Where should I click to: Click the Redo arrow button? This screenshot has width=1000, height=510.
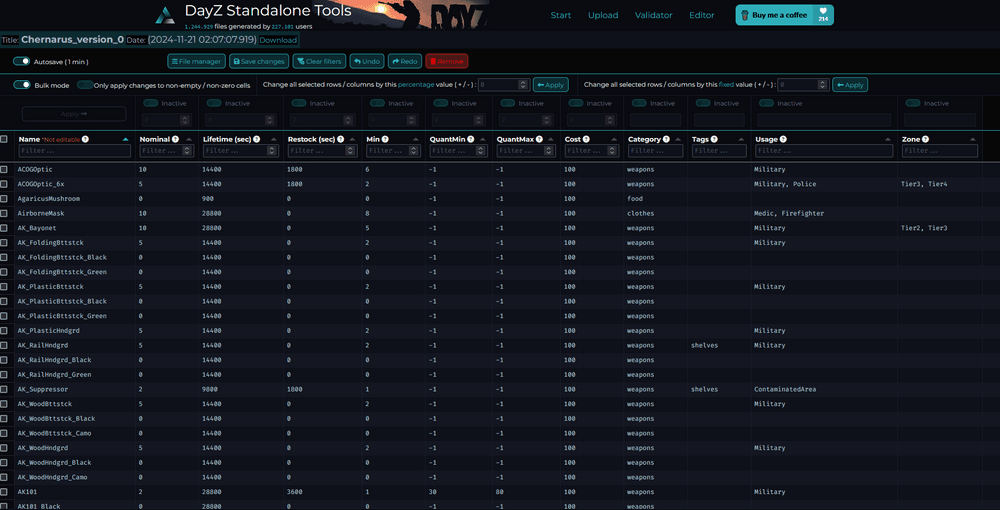pyautogui.click(x=404, y=61)
